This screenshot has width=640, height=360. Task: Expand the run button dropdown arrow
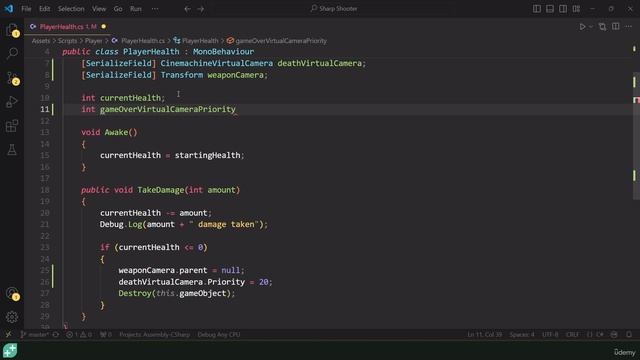tap(591, 27)
